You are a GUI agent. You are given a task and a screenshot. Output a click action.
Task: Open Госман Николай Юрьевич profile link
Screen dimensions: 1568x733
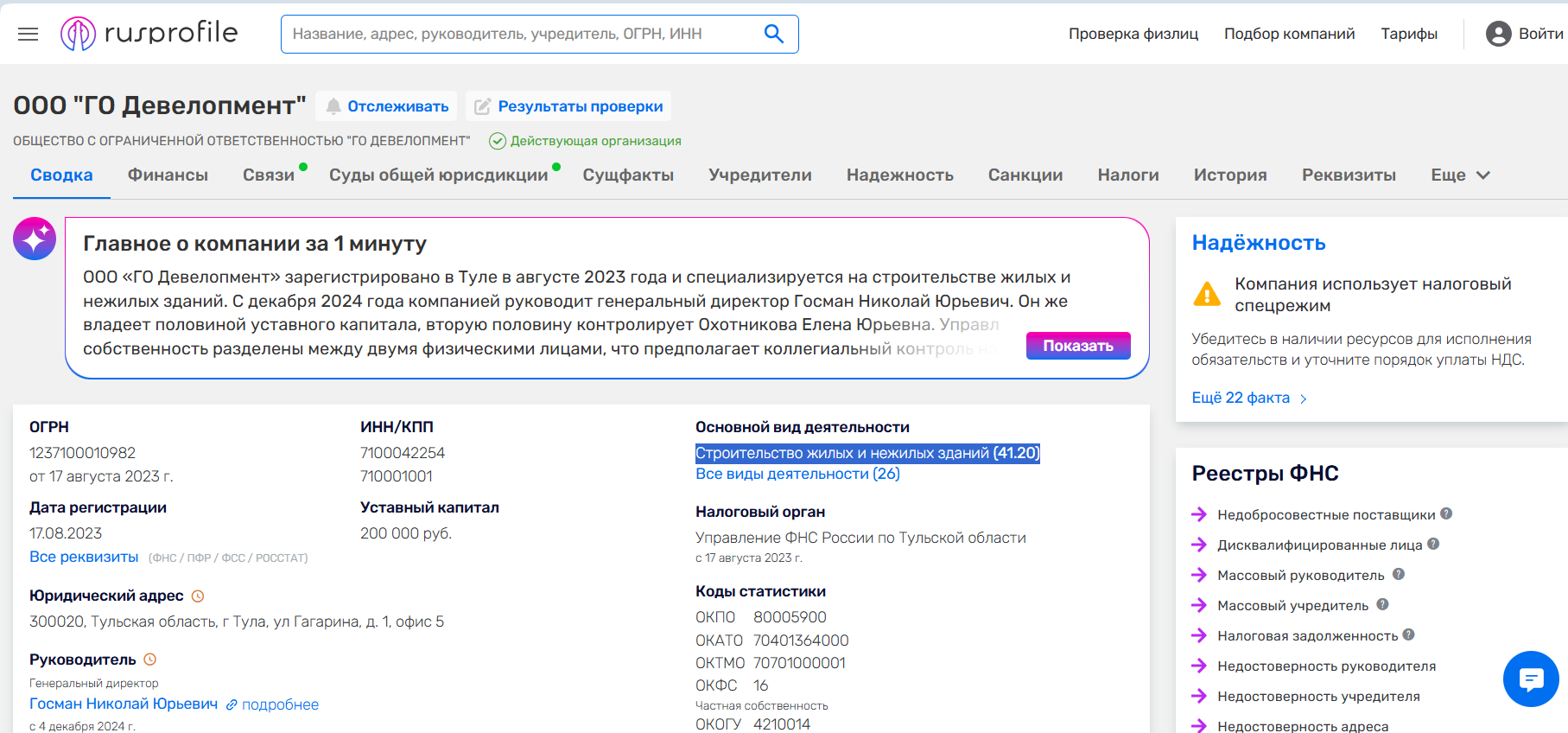point(124,704)
